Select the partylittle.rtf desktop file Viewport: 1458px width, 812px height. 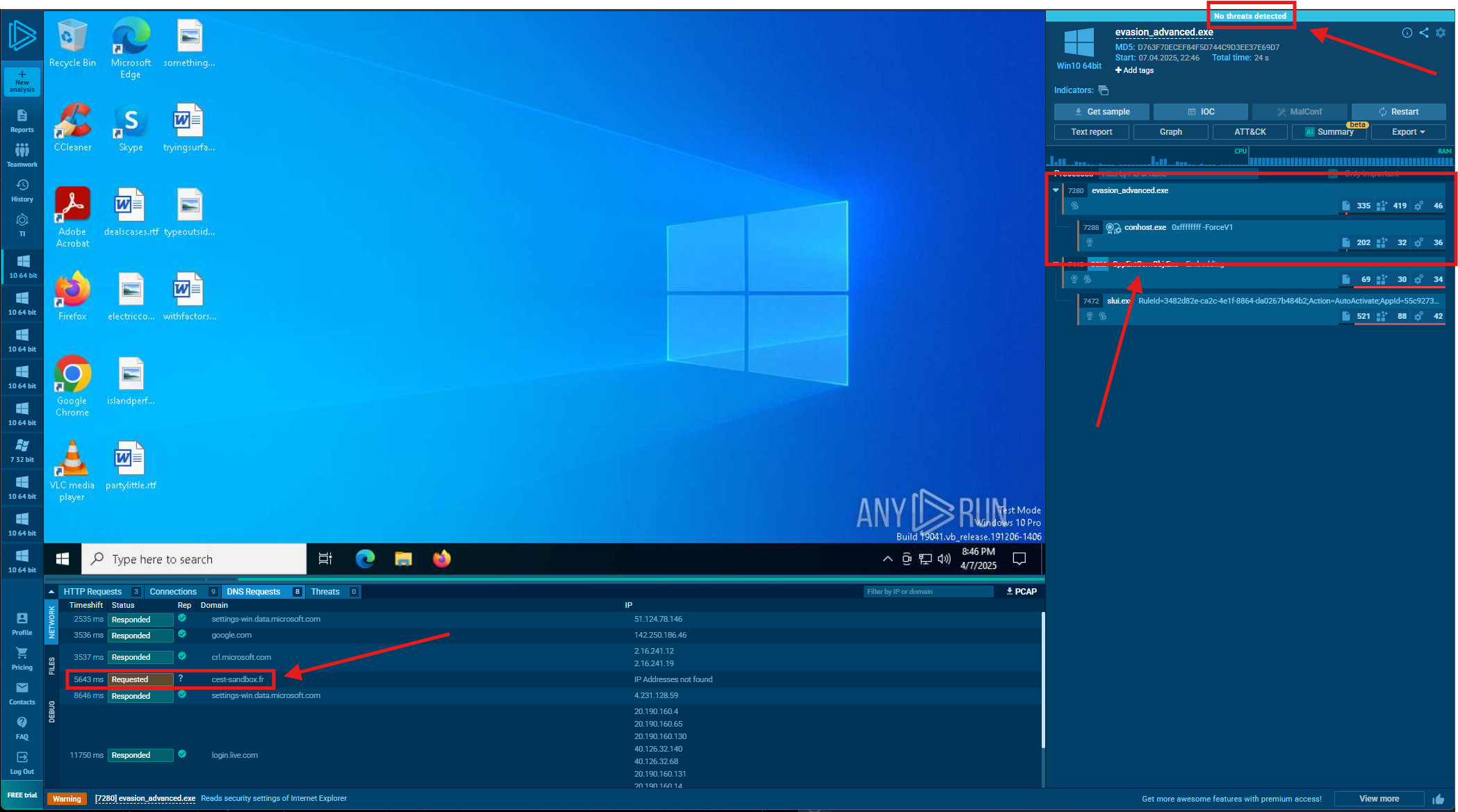point(131,465)
